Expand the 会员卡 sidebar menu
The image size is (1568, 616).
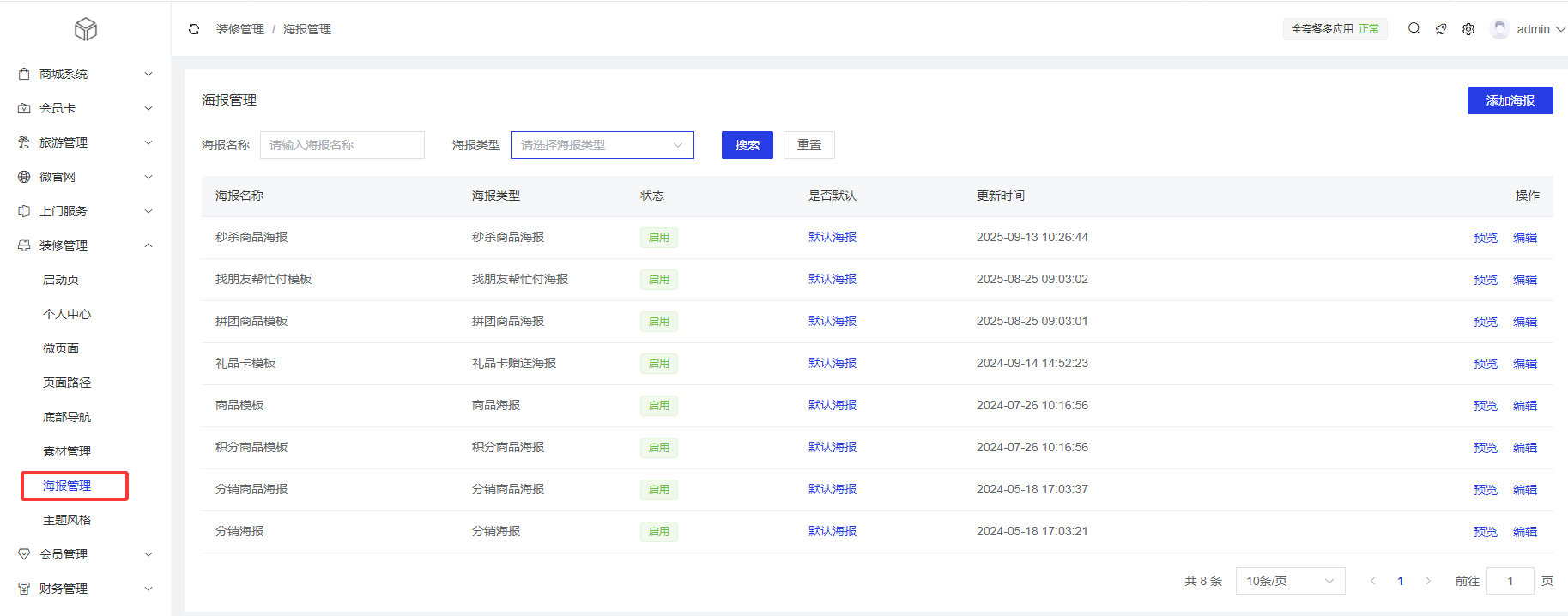[86, 108]
